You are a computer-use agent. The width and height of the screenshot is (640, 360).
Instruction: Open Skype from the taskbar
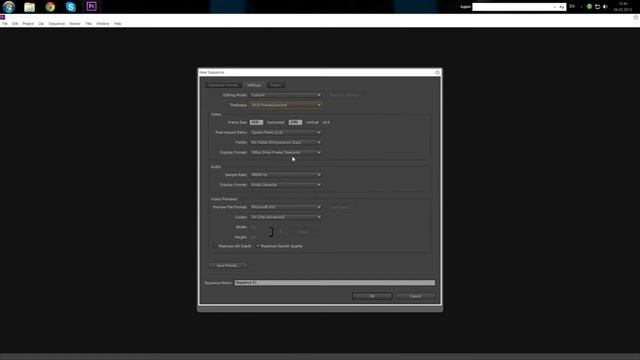pyautogui.click(x=71, y=7)
